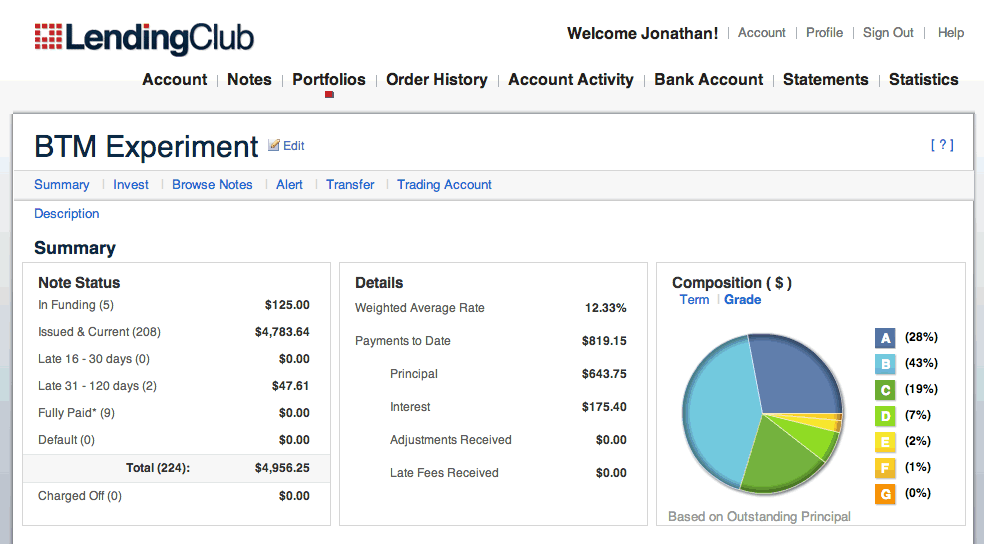Open the Portfolios menu

pos(329,80)
